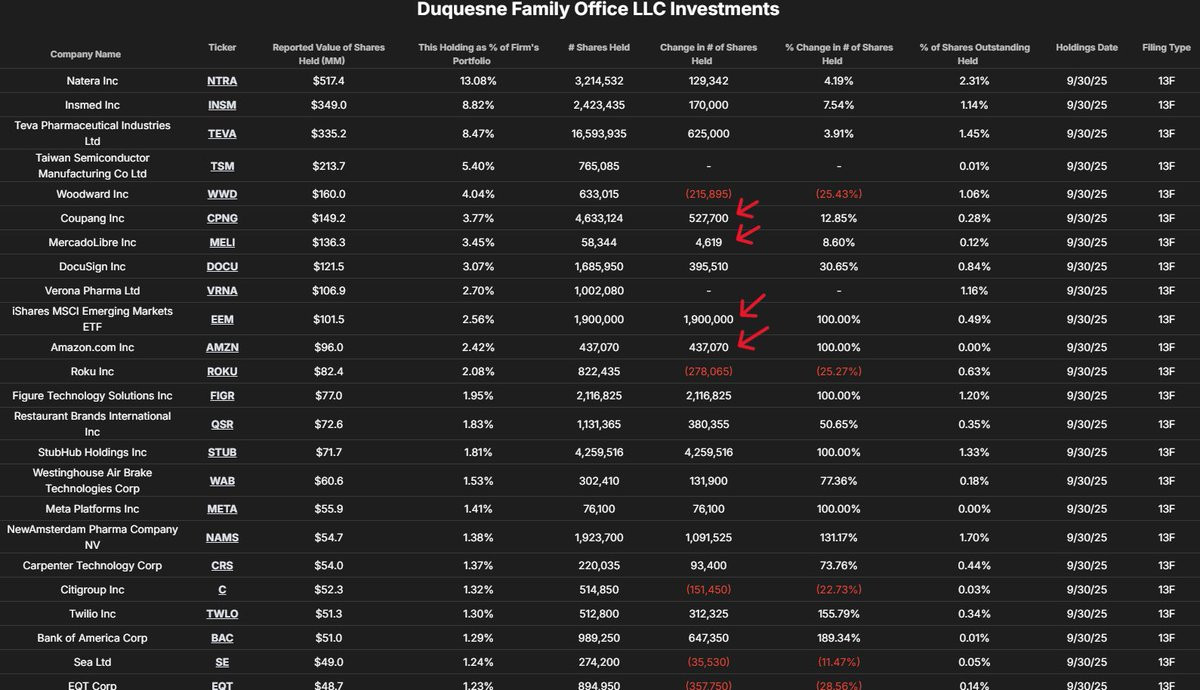Sort by Company Name column header
This screenshot has width=1200, height=690.
[86, 54]
